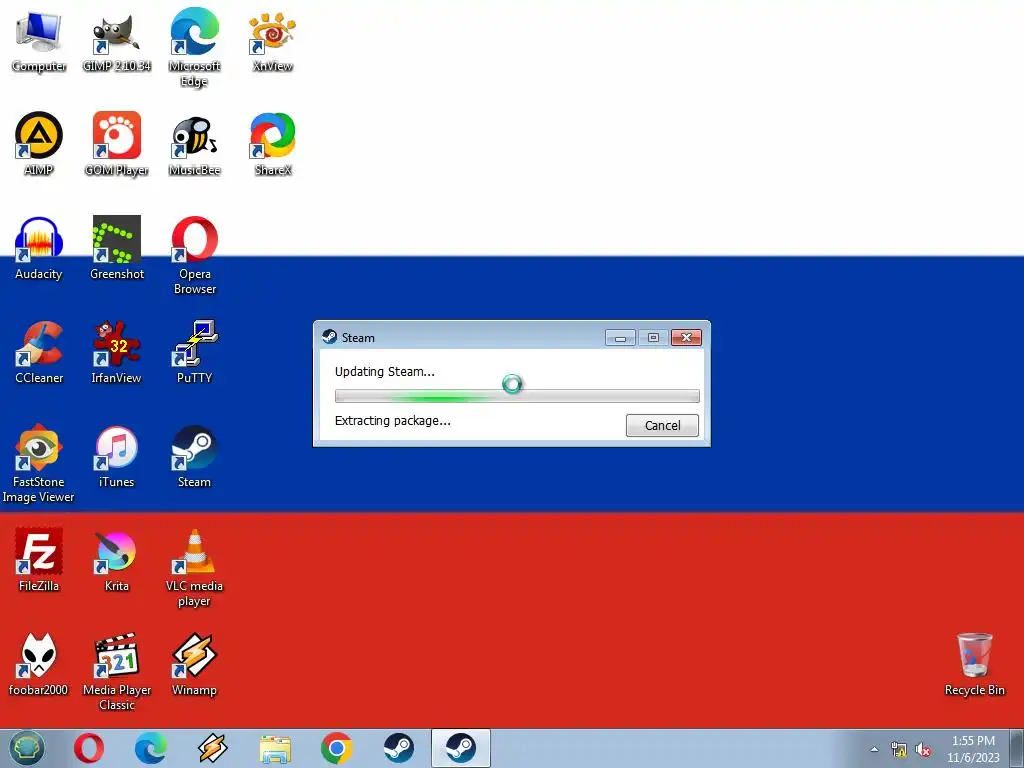Open Windows Explorer from the taskbar
This screenshot has height=768, width=1024.
[275, 748]
